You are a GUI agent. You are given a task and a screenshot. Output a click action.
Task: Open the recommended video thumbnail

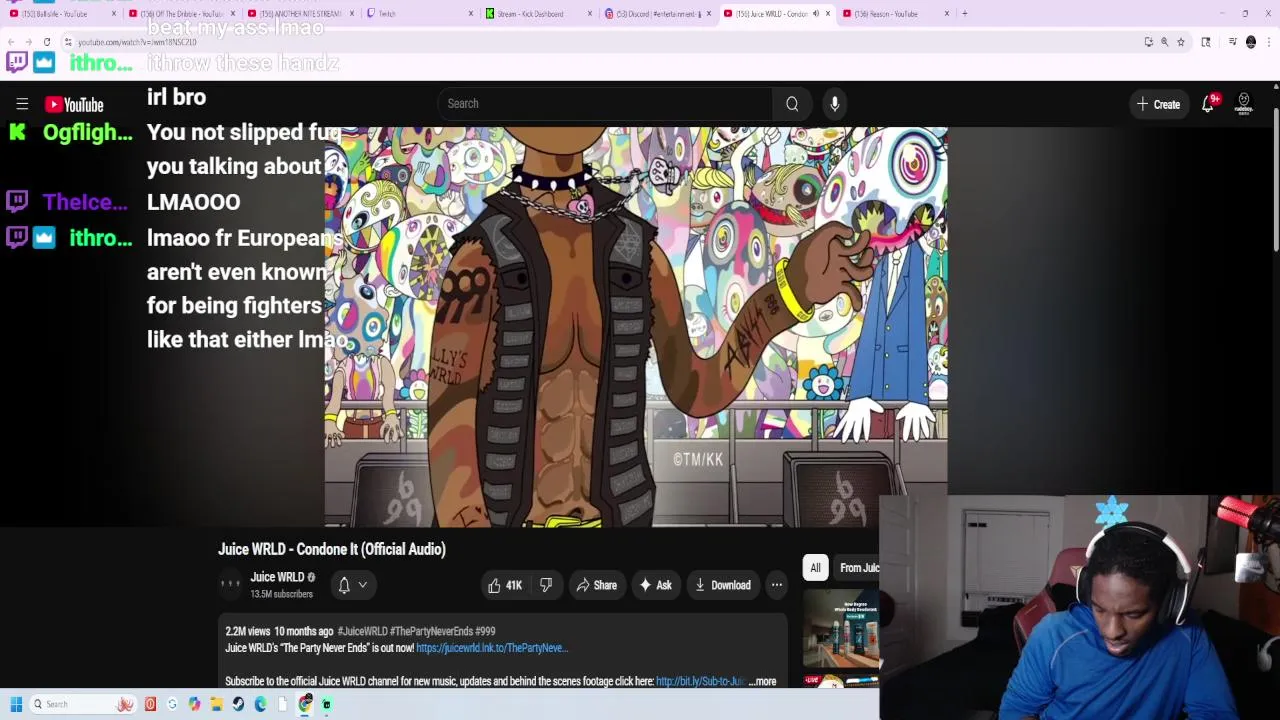(841, 628)
